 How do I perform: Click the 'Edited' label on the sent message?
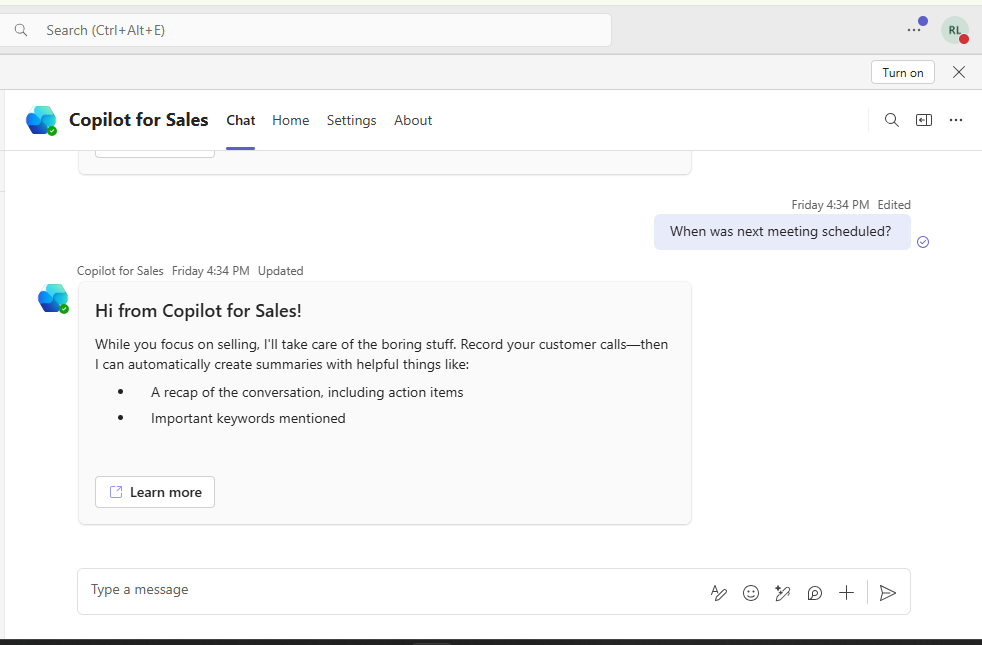click(x=894, y=205)
